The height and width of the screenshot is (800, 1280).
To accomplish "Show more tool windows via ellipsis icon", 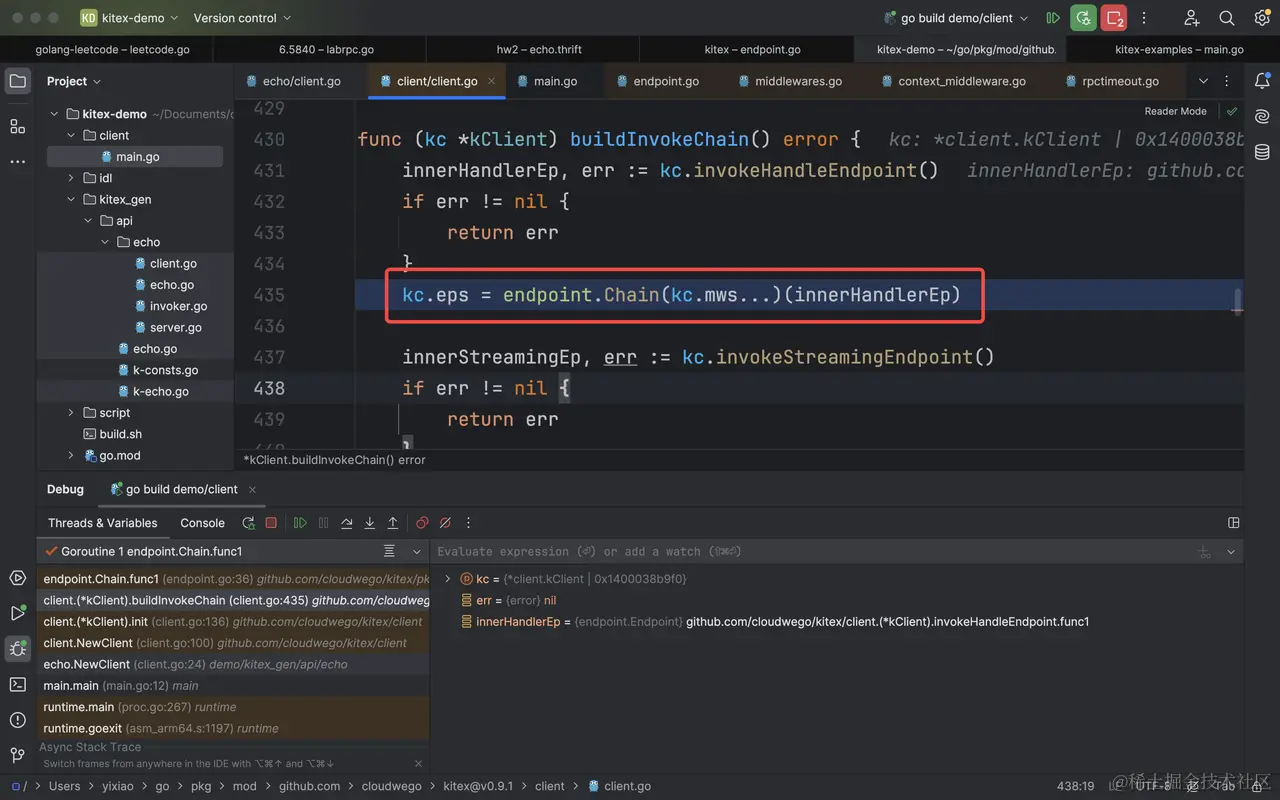I will [18, 161].
